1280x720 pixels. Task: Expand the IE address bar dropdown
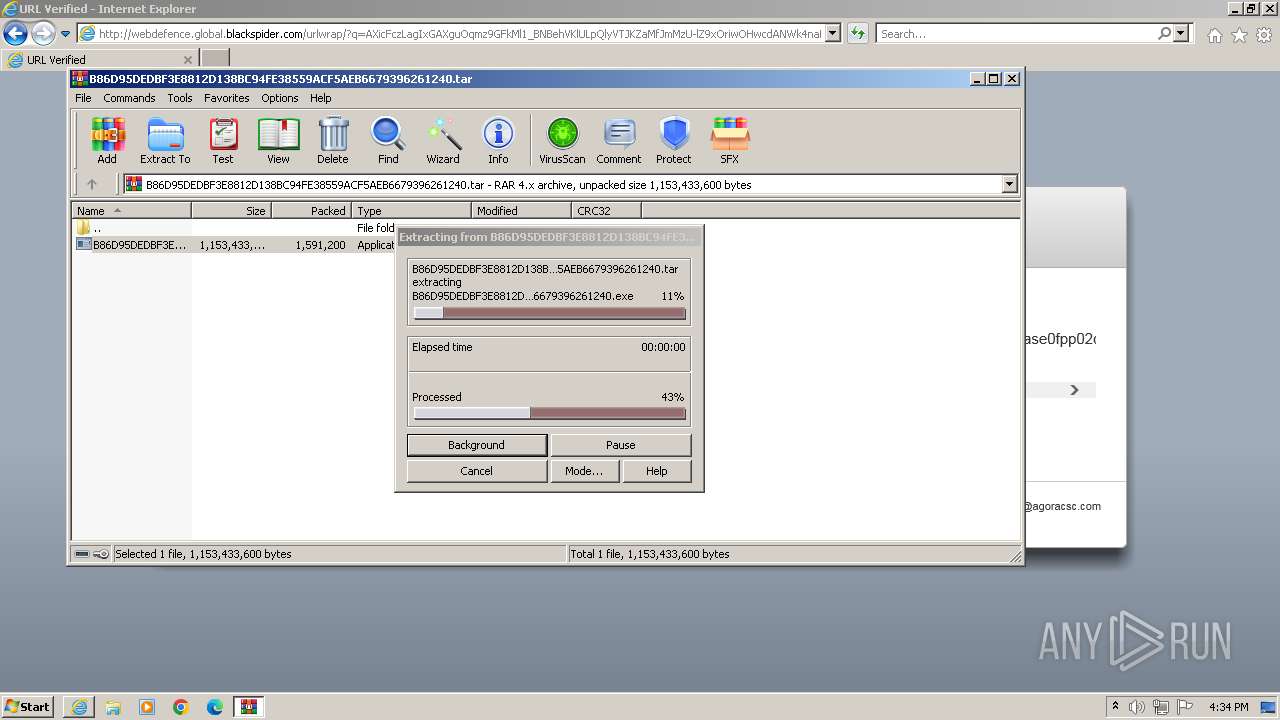833,34
